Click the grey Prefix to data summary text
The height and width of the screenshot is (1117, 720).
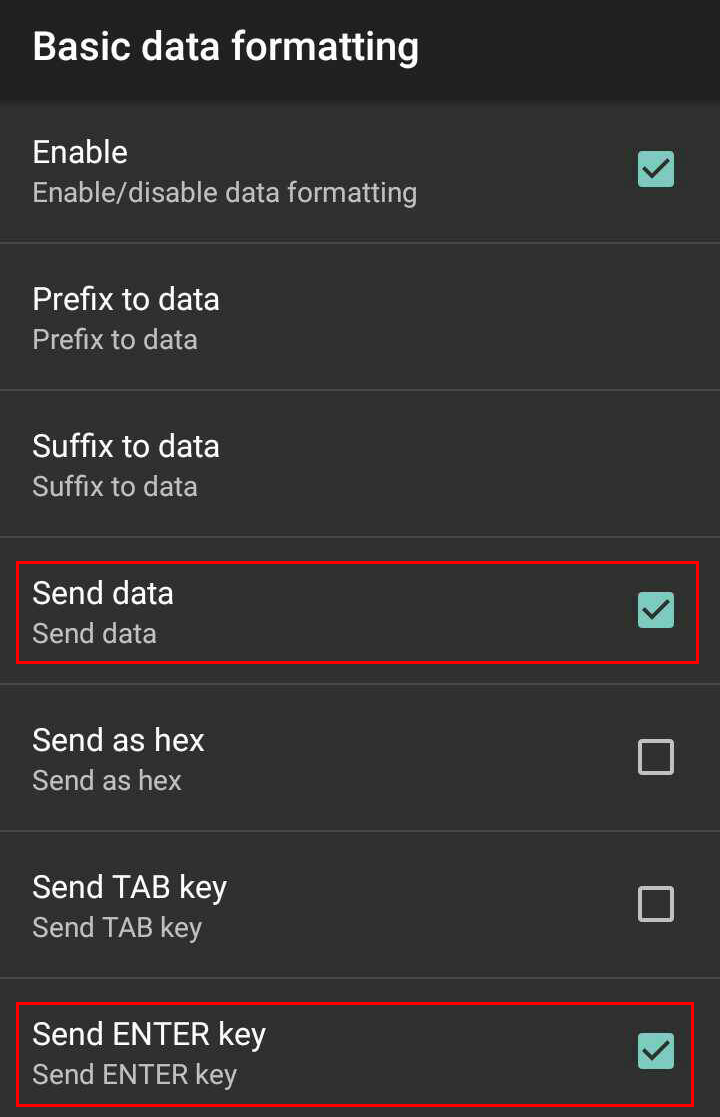pos(115,340)
